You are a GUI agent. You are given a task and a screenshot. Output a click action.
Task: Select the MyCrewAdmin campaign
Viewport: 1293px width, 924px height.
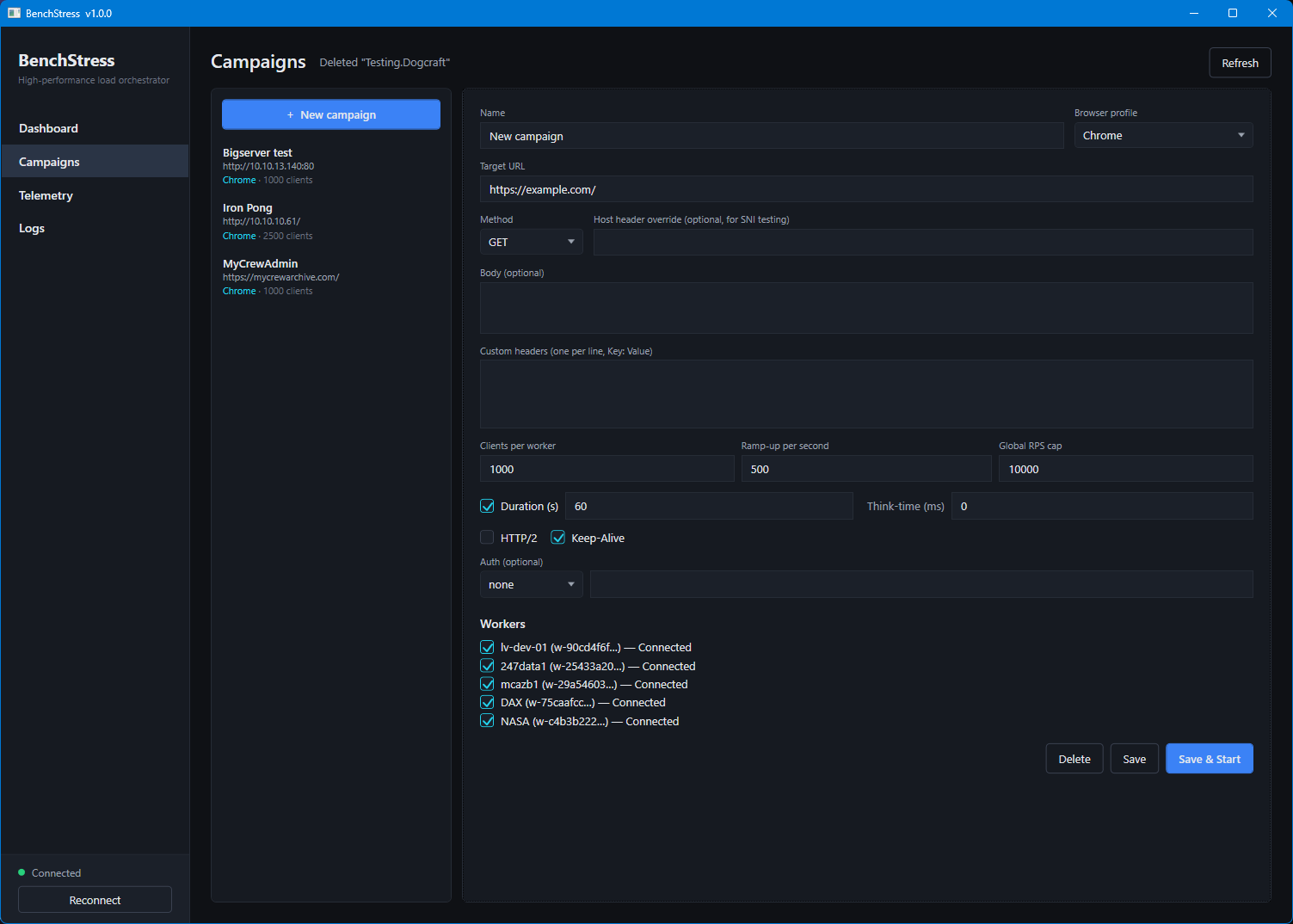pos(331,277)
